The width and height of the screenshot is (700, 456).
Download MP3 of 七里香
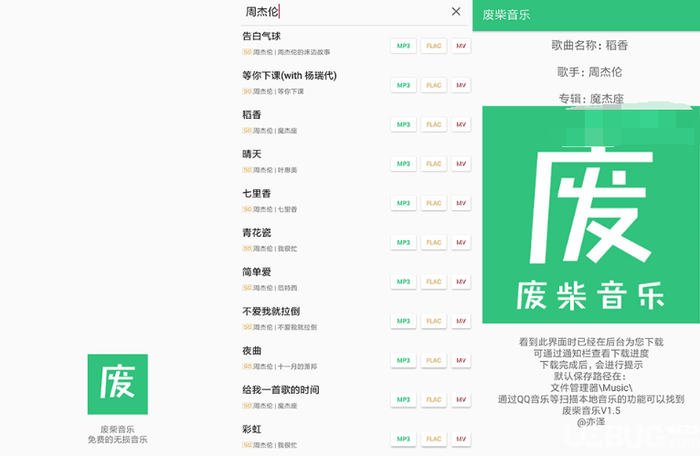coord(403,203)
